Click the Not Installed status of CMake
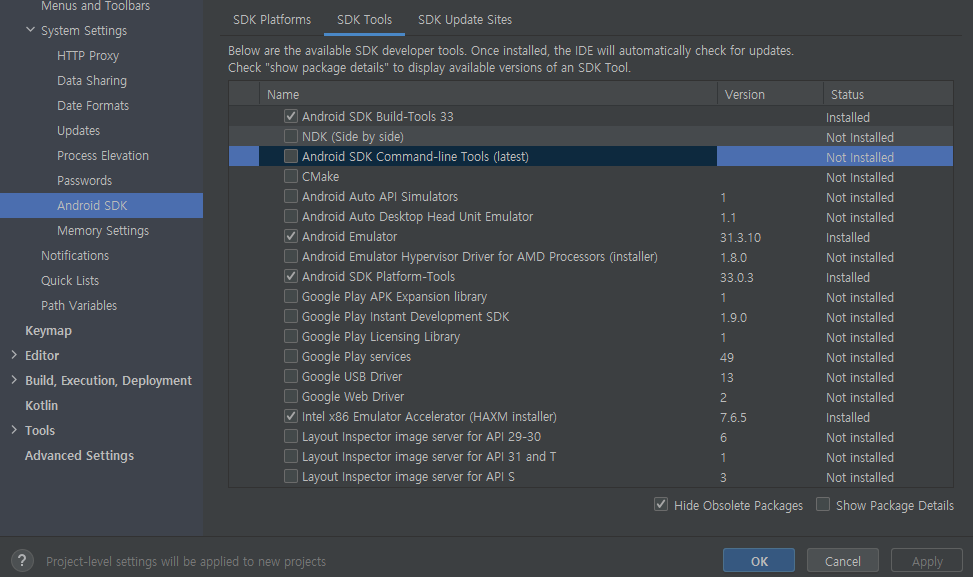 pyautogui.click(x=860, y=177)
